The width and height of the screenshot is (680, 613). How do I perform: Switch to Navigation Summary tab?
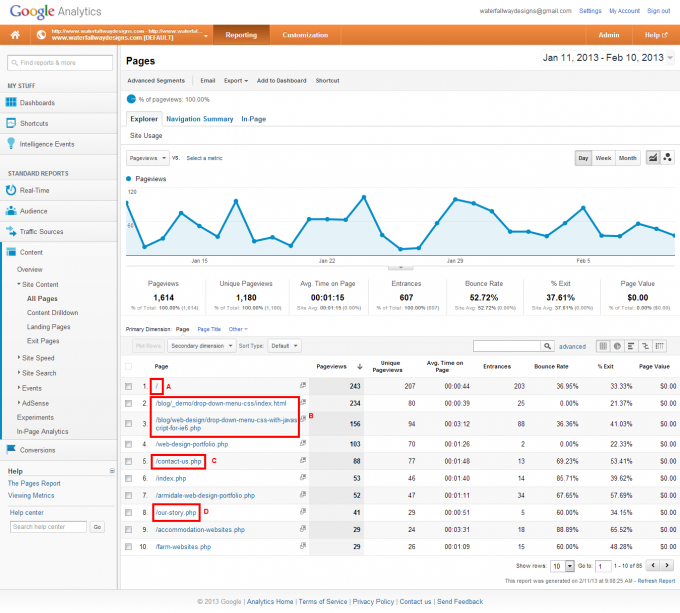[199, 119]
